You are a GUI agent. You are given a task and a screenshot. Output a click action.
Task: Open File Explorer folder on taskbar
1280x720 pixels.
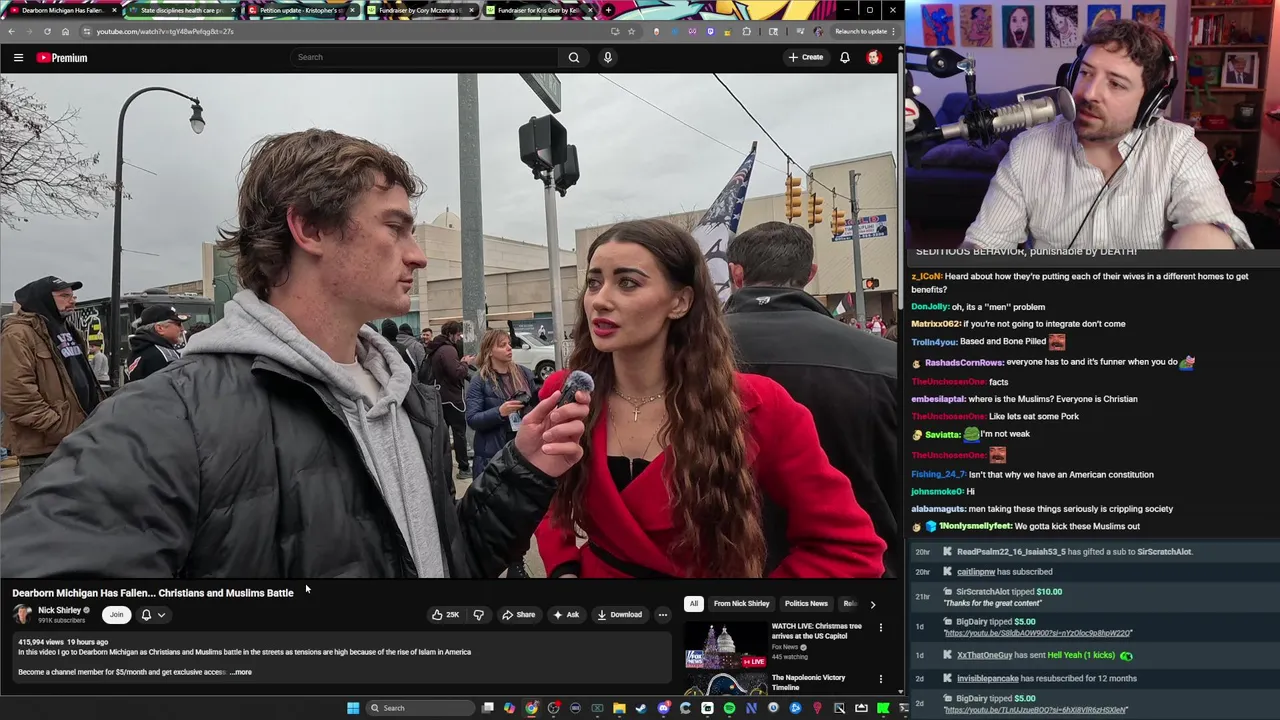(619, 708)
